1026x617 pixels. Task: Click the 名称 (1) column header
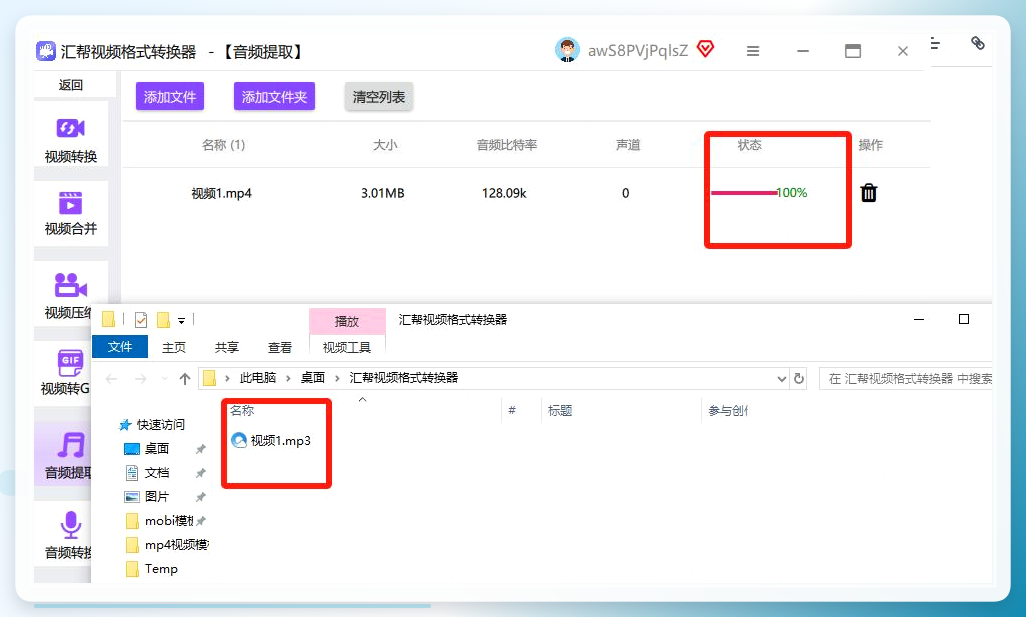tap(223, 145)
